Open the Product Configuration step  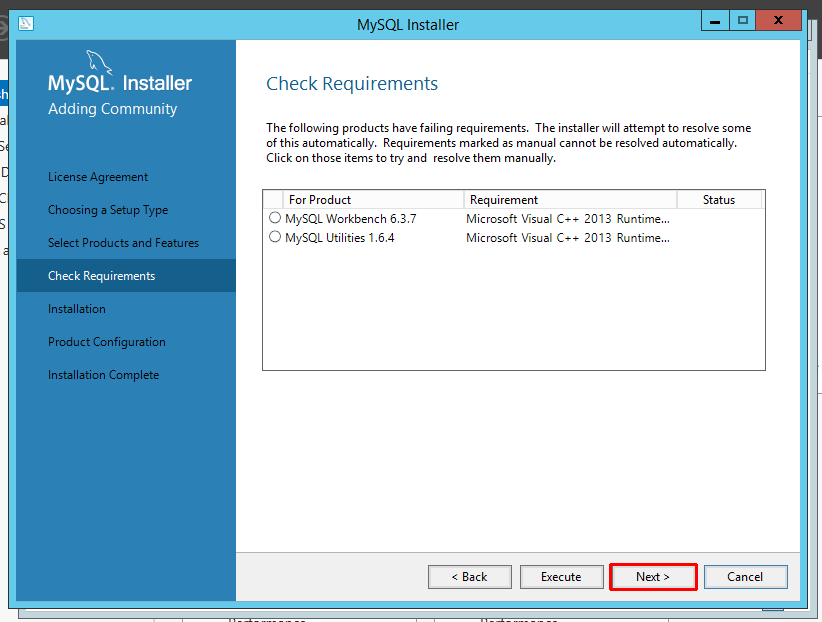[106, 342]
